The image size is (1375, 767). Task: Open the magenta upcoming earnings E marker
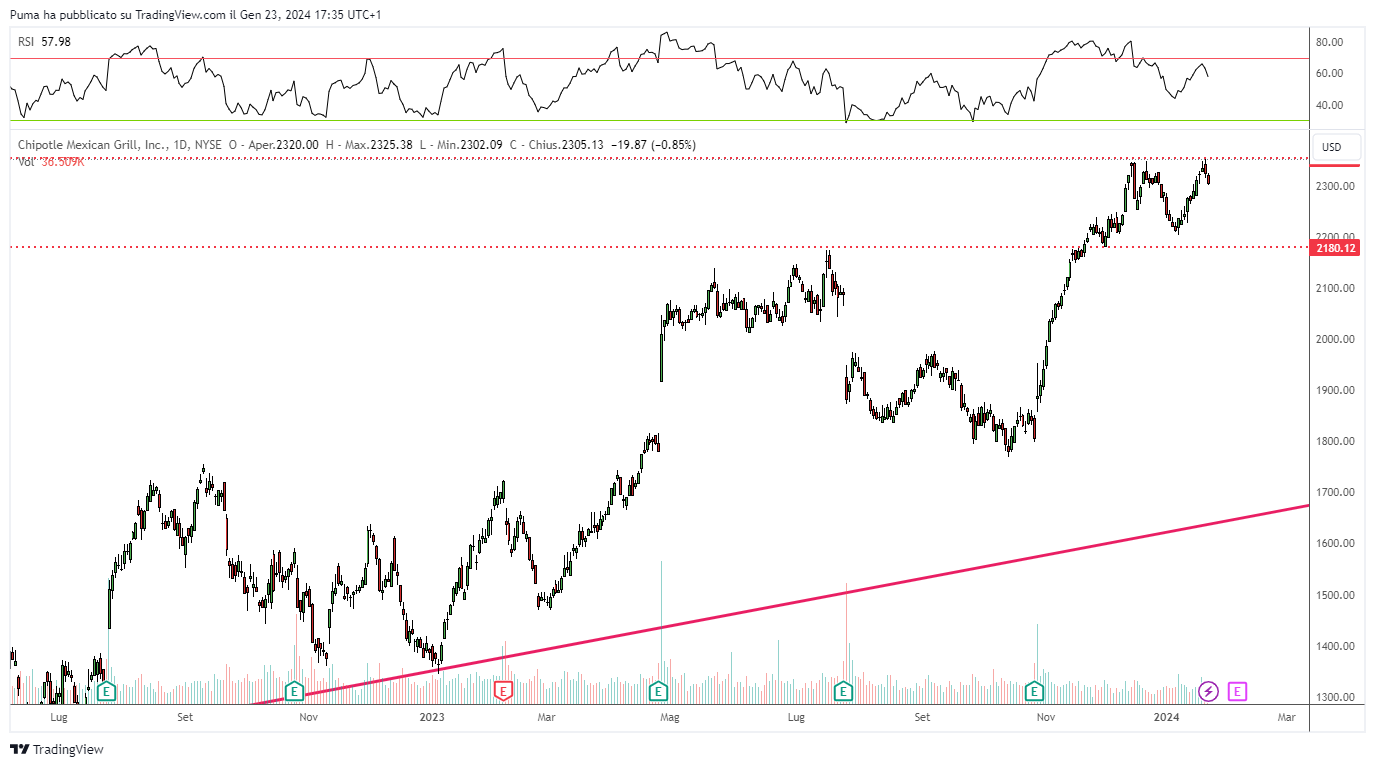coord(1237,690)
